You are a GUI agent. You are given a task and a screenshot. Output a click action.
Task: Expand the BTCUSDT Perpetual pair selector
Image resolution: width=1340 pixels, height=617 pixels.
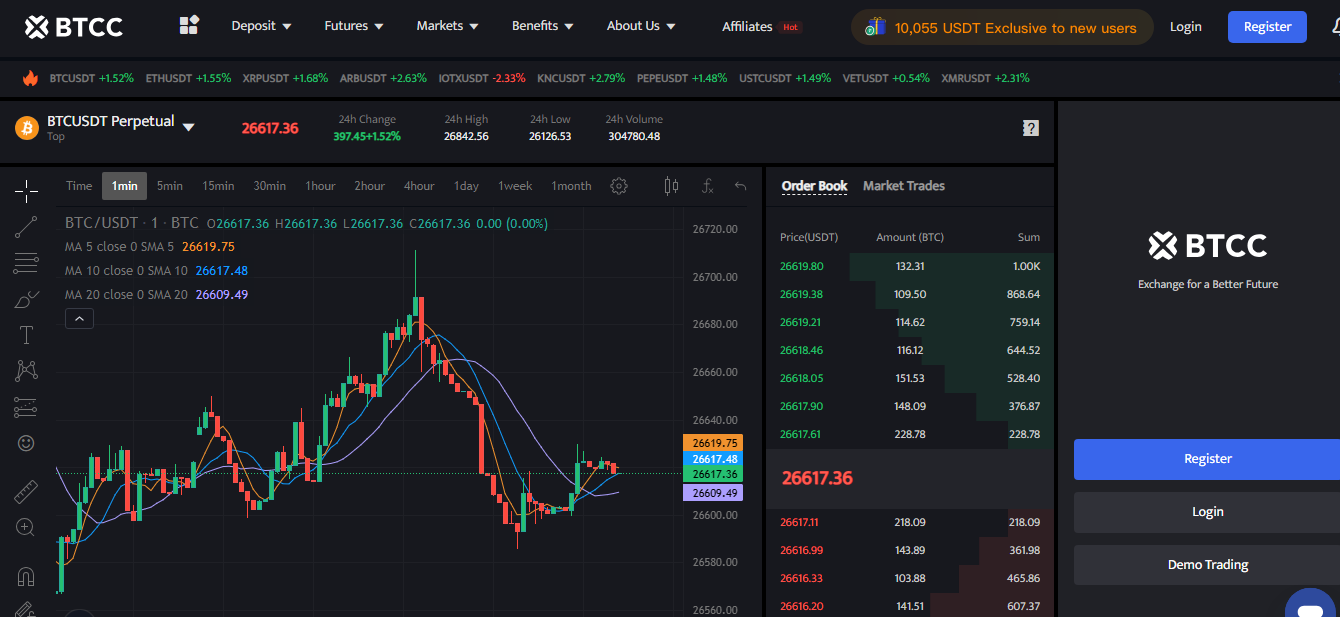[188, 127]
